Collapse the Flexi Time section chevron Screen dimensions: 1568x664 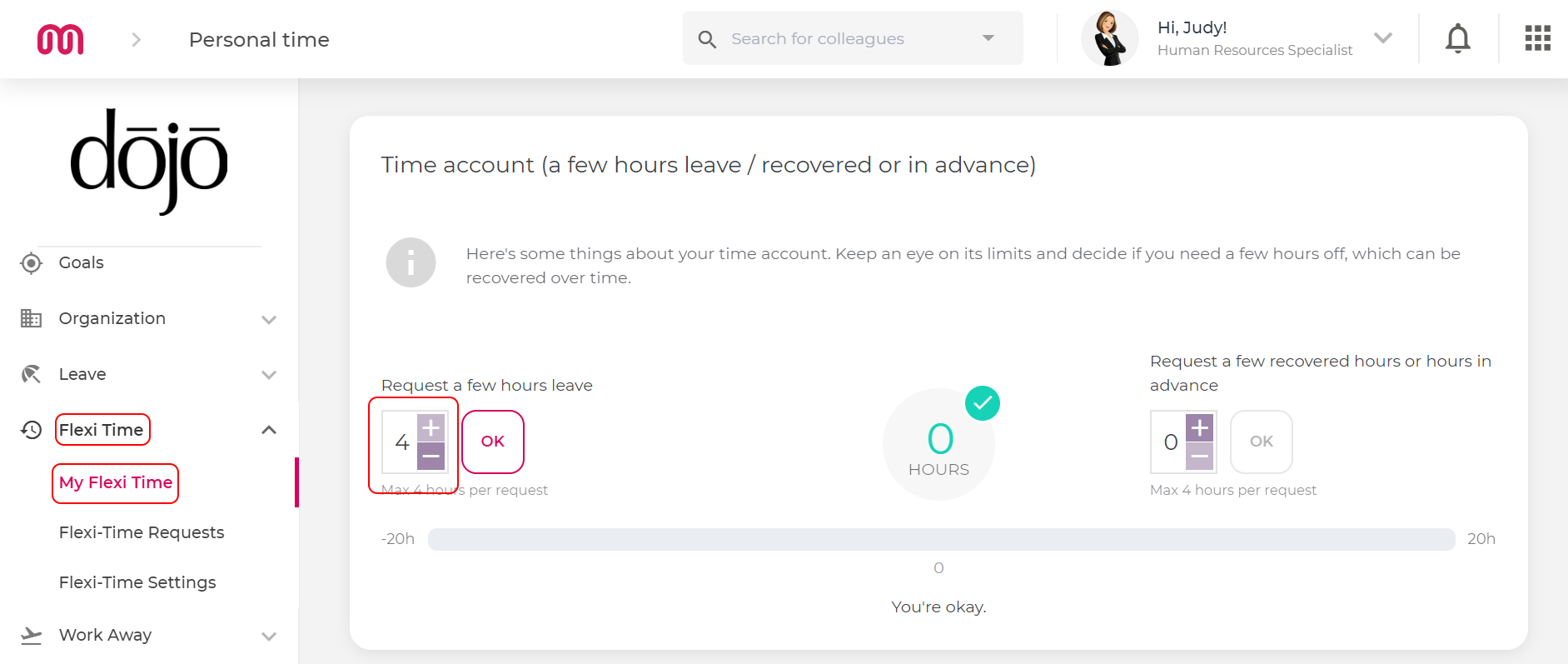[x=268, y=430]
